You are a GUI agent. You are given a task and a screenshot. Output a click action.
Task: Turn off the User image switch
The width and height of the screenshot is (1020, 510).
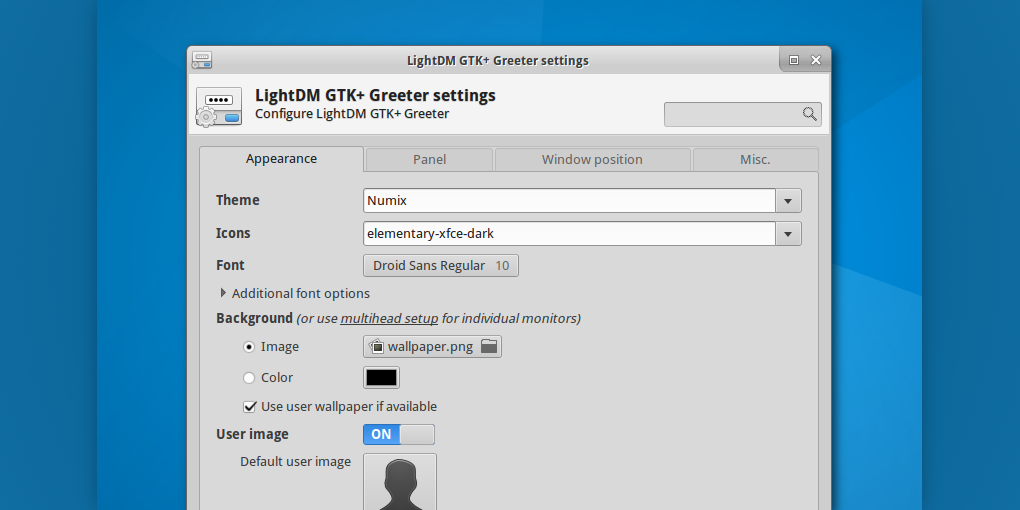399,434
